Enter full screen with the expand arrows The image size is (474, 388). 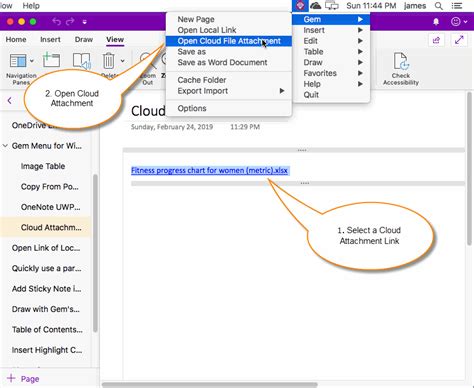point(459,40)
